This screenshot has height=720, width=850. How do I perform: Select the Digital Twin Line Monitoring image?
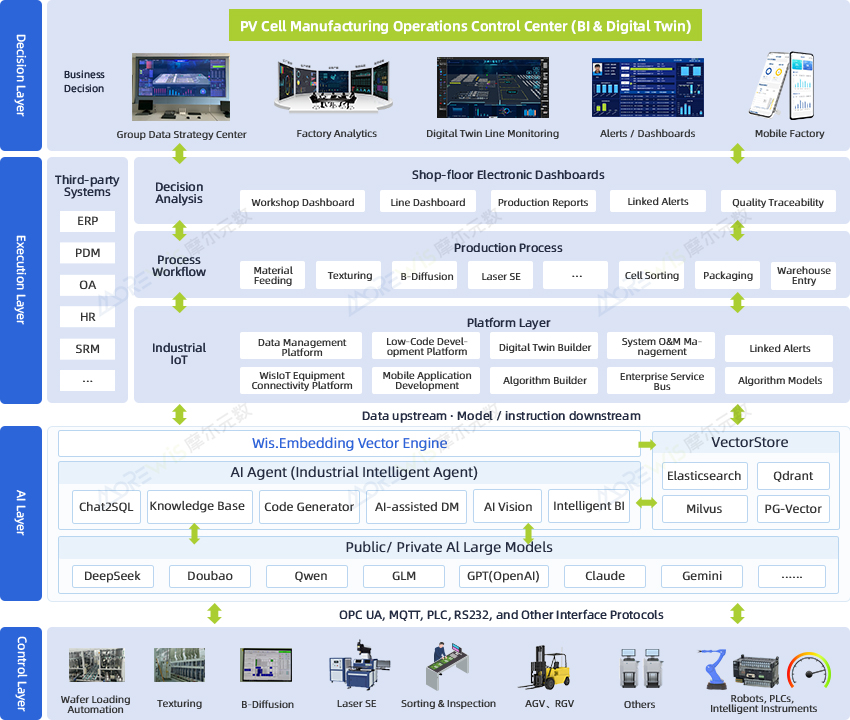point(493,87)
